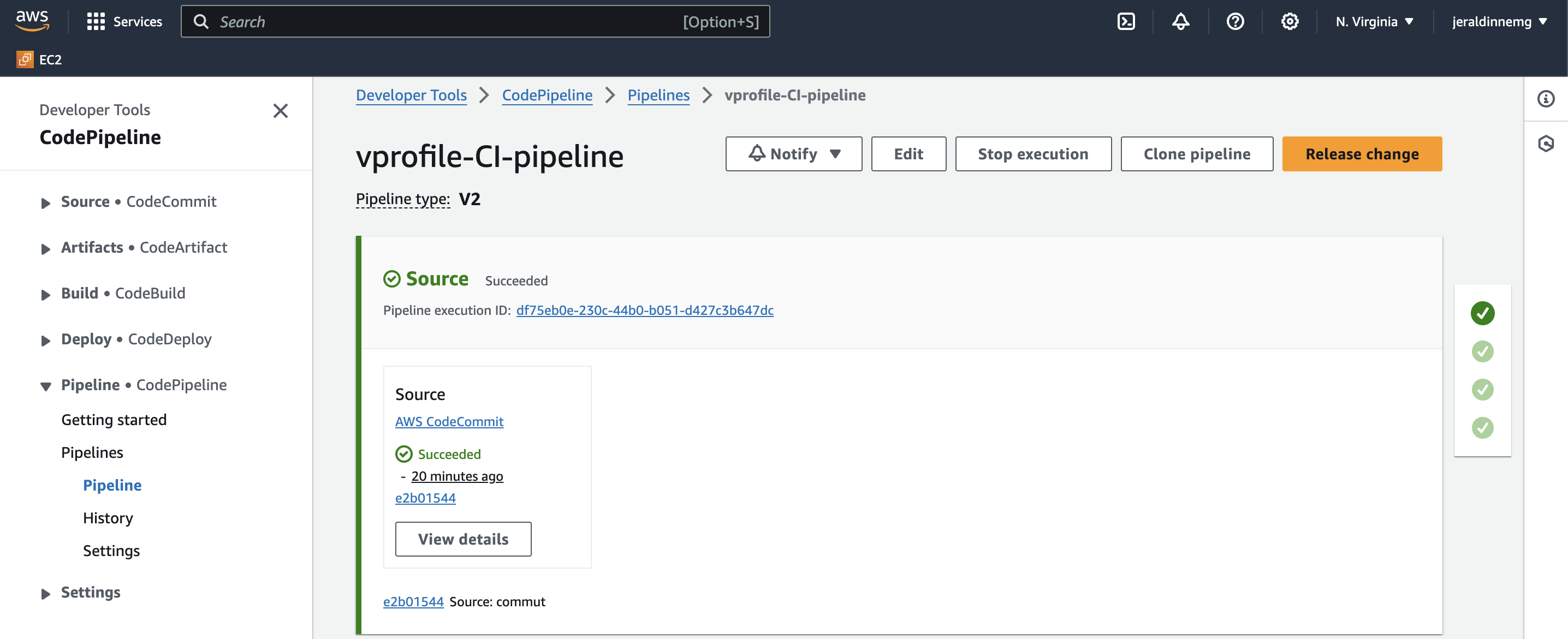1568x639 pixels.
Task: Click the AWS logo home icon
Action: tap(32, 21)
